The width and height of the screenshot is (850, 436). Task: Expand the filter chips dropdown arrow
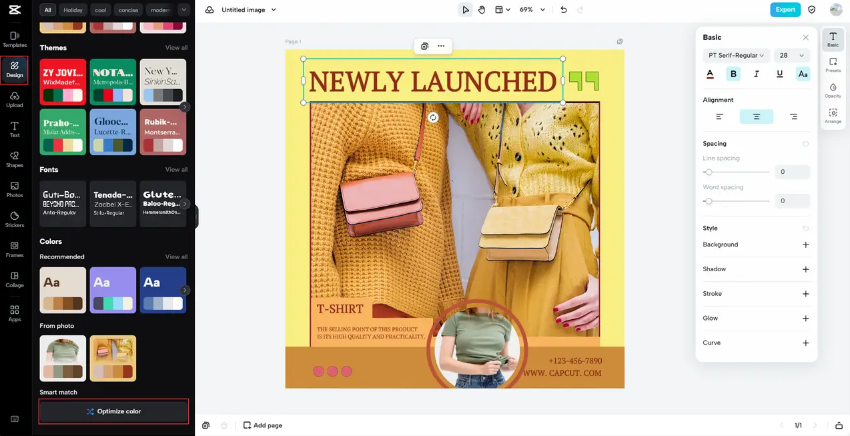[184, 10]
